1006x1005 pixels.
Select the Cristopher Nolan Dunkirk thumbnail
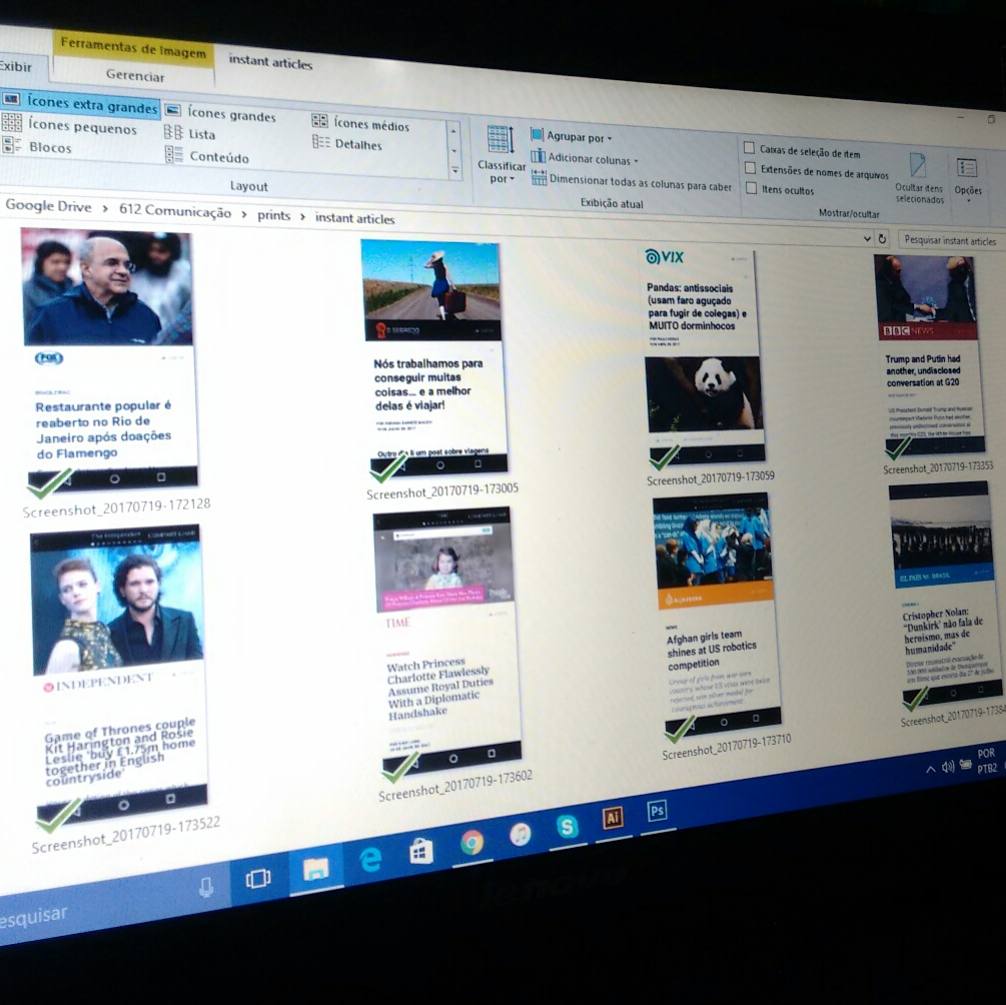pyautogui.click(x=945, y=594)
